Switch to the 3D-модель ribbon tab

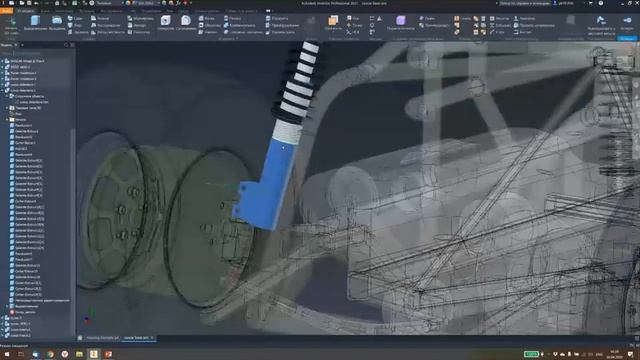[25, 11]
